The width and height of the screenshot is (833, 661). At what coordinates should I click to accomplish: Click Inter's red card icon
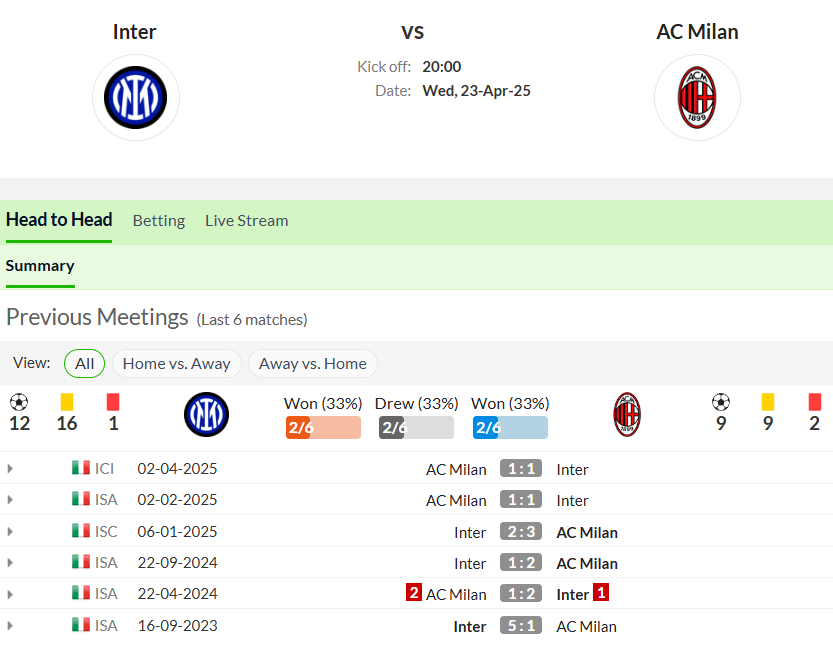tap(113, 402)
